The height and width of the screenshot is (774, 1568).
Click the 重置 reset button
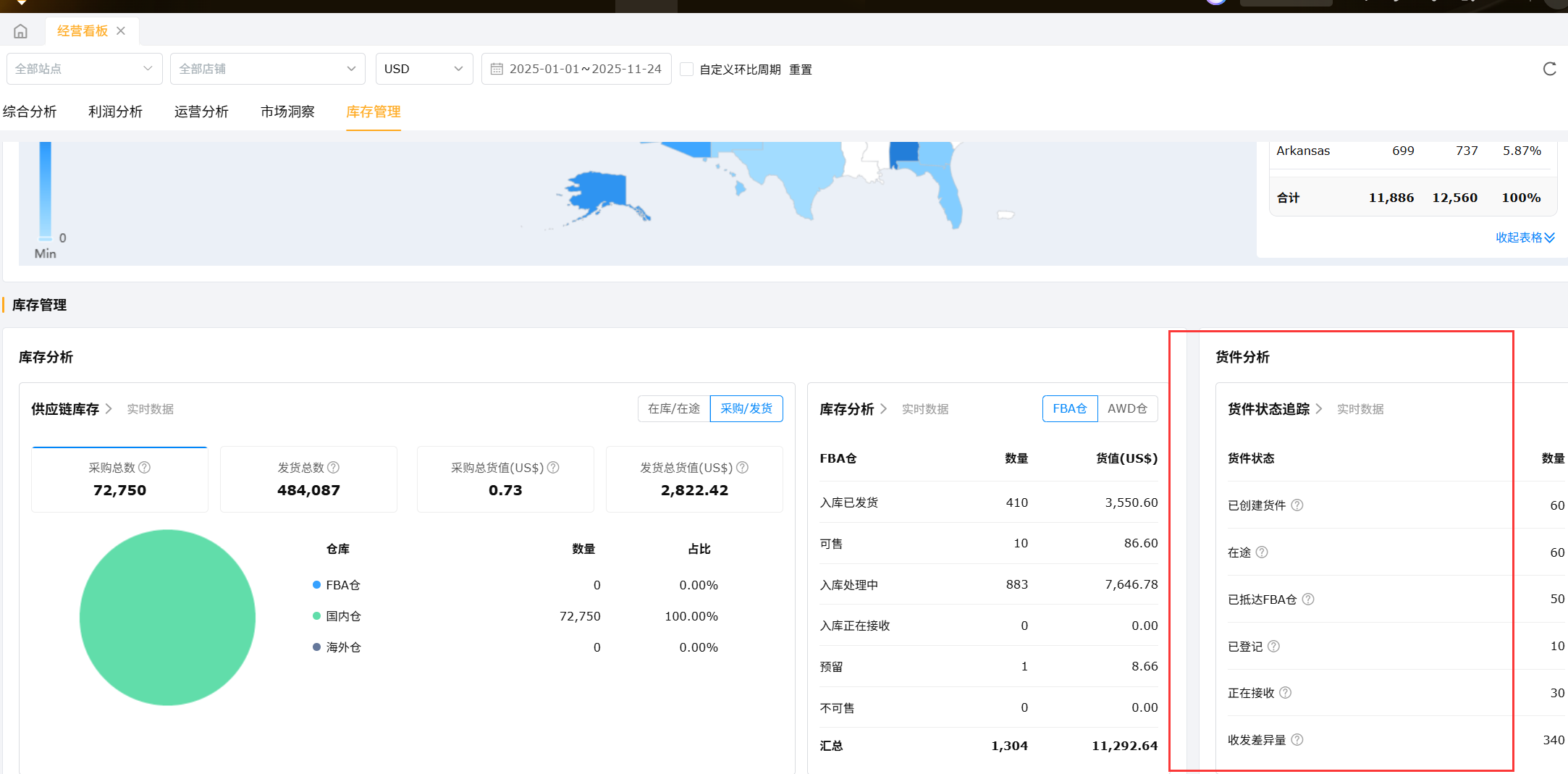tap(800, 70)
